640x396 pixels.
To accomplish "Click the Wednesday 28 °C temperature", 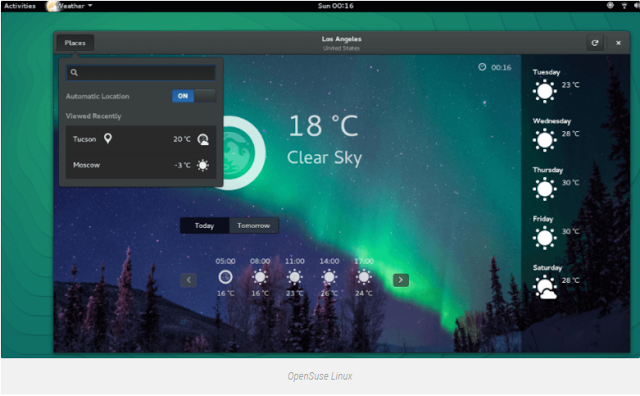I will point(571,134).
